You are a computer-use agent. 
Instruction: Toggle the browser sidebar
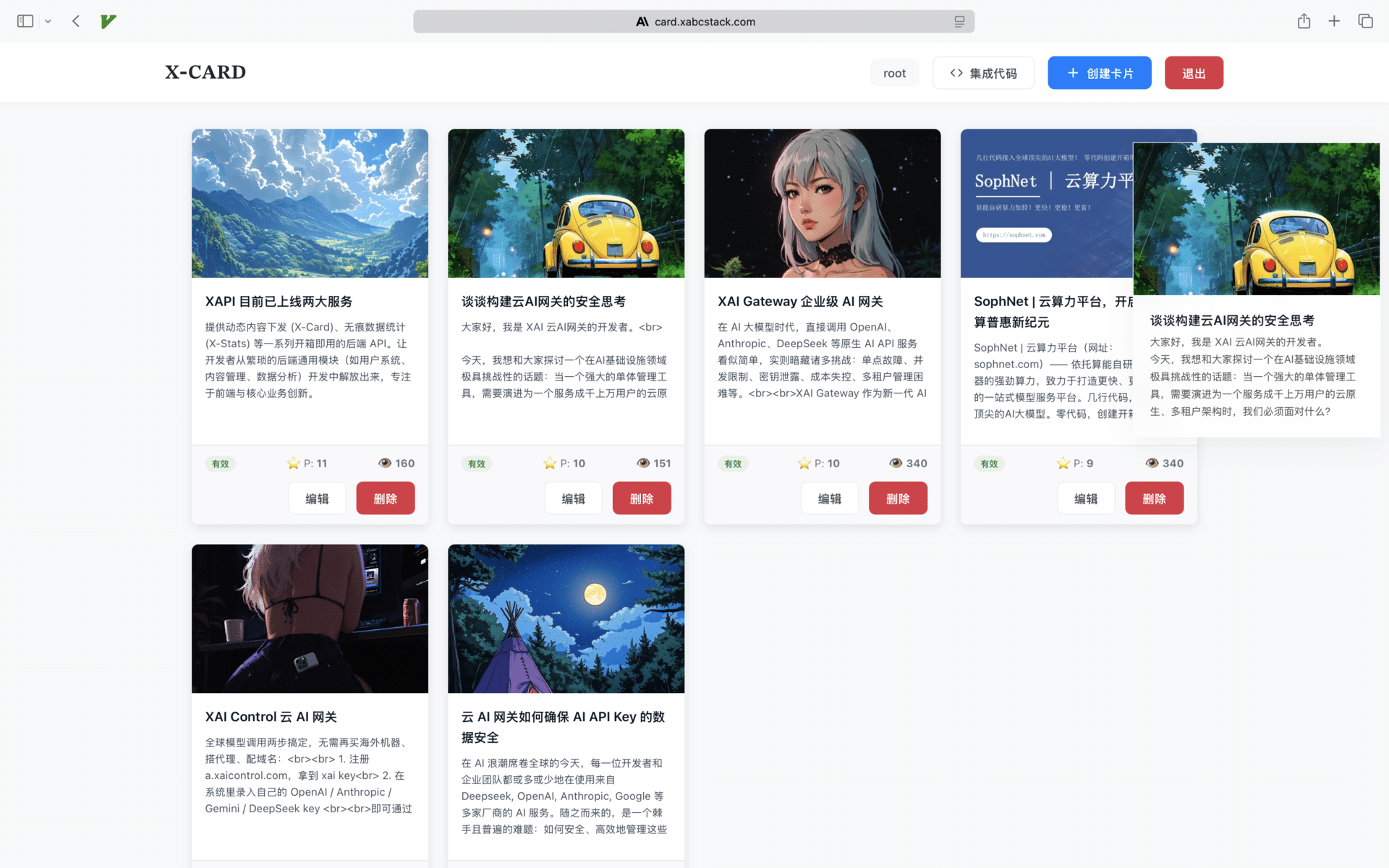(x=25, y=21)
